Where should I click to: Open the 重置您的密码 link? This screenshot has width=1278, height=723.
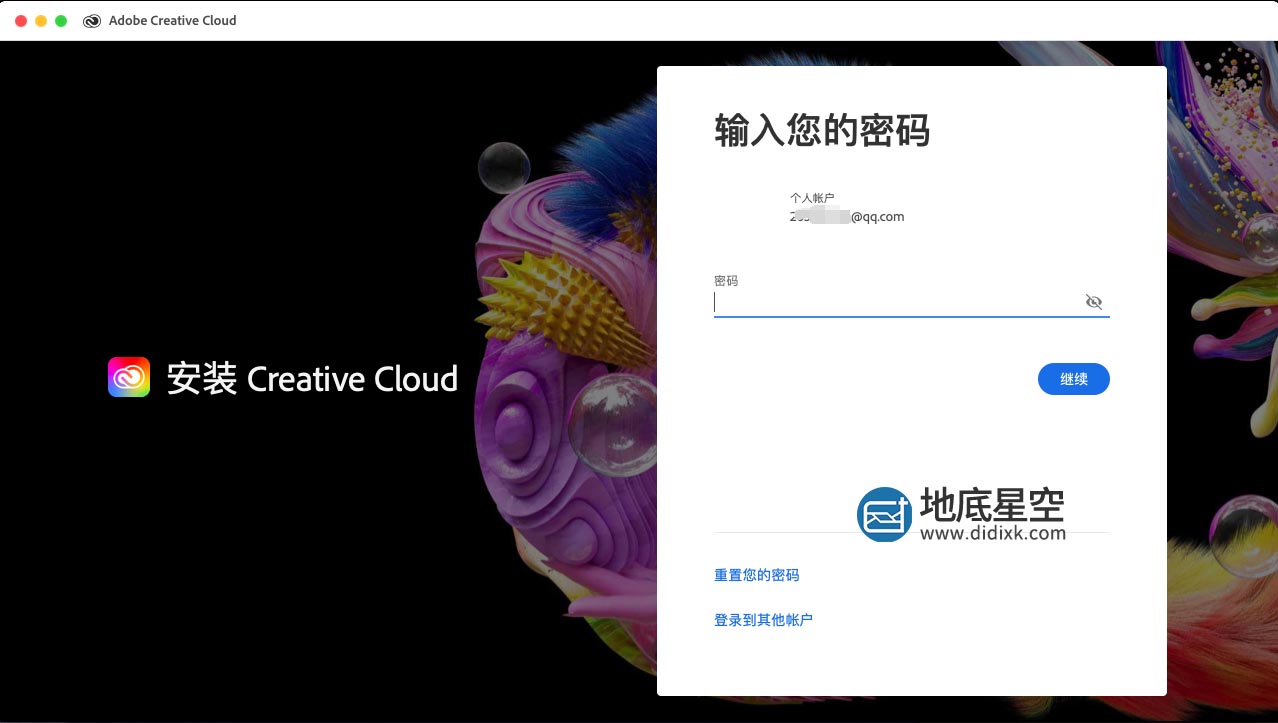[756, 575]
